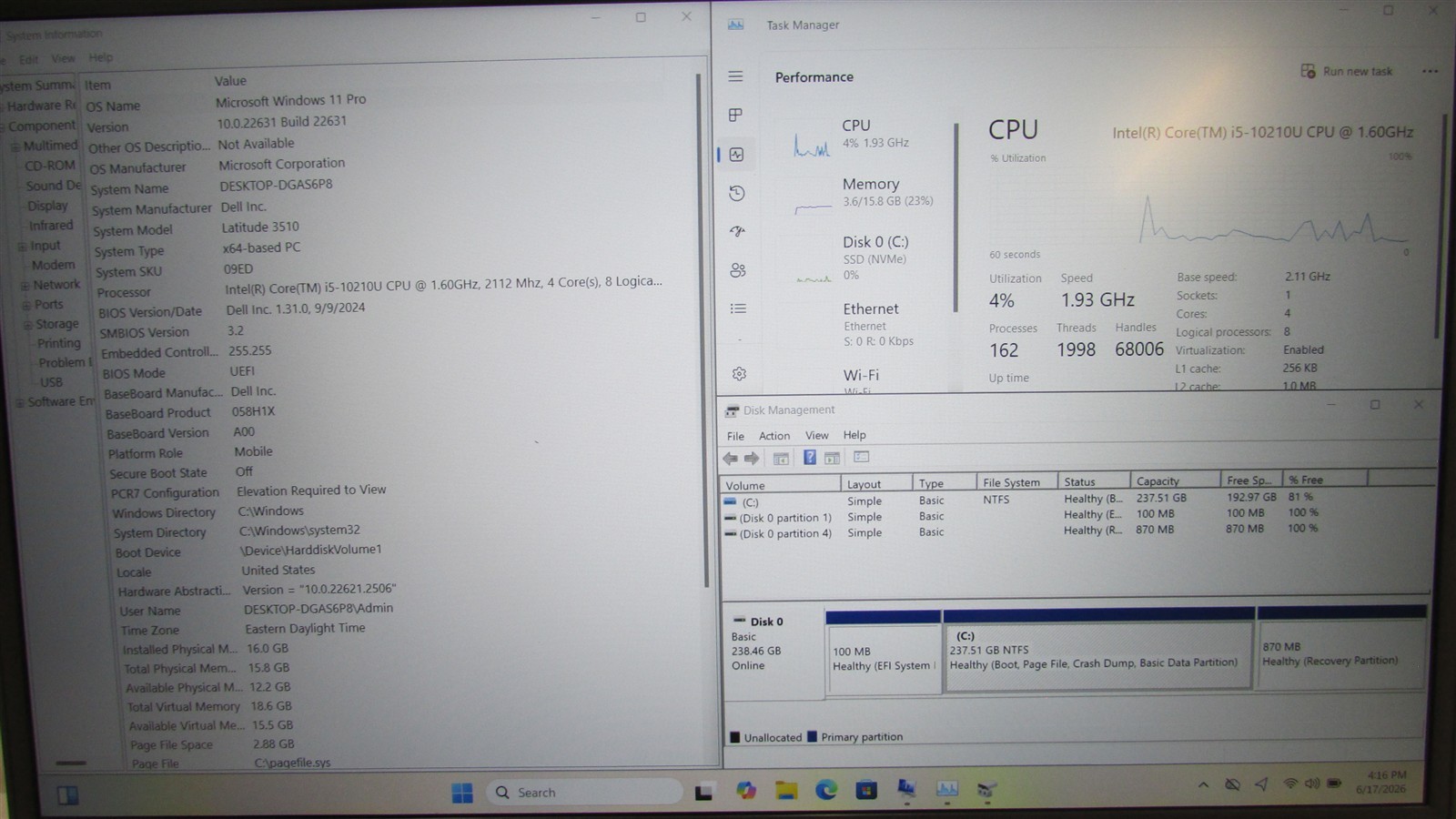Click Run new task button
1456x819 pixels.
coord(1347,71)
